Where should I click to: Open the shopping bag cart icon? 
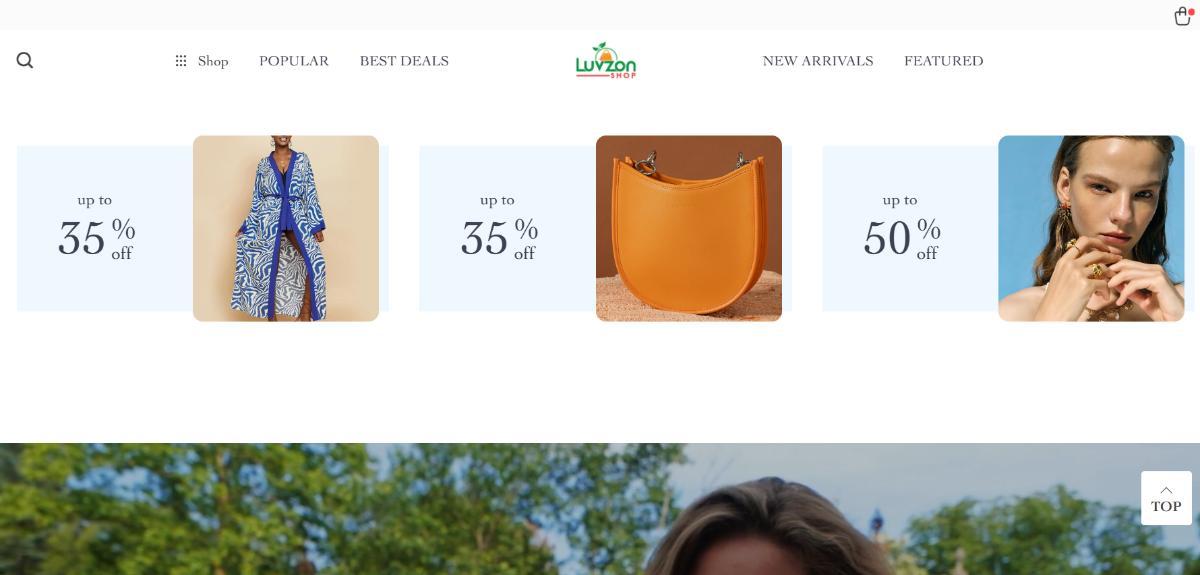pos(1182,16)
